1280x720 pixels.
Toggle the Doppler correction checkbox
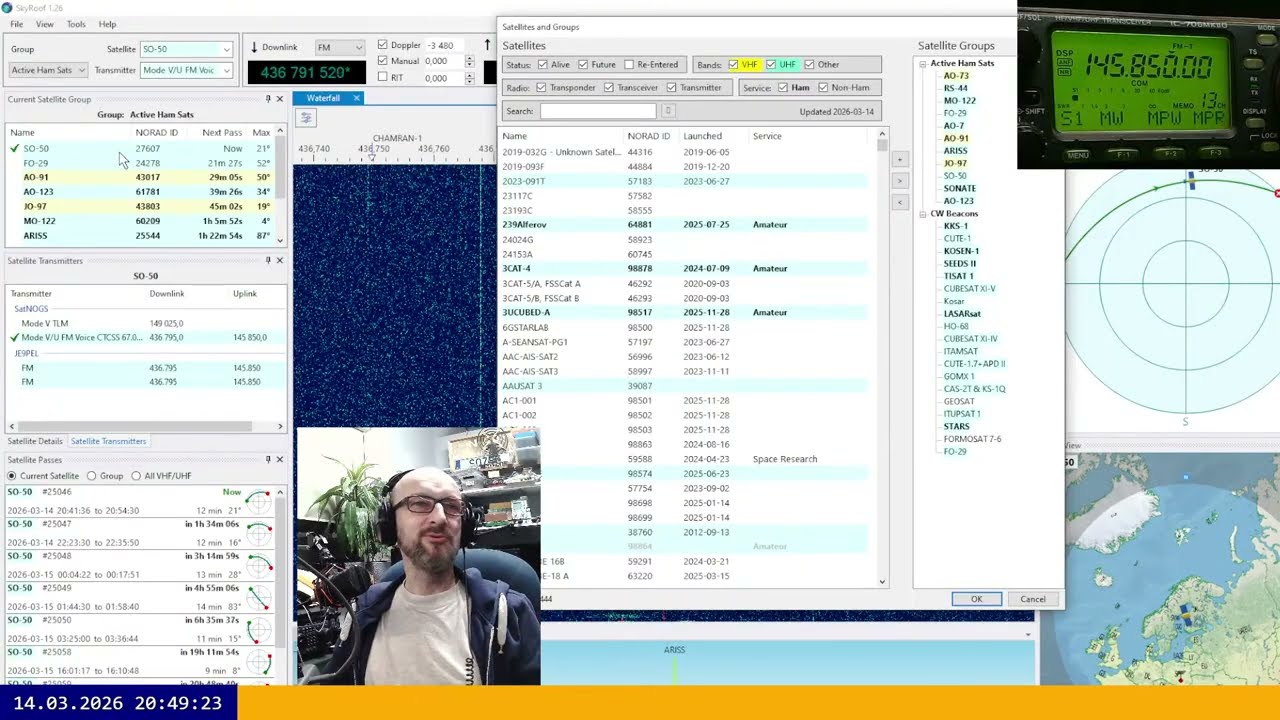(382, 45)
